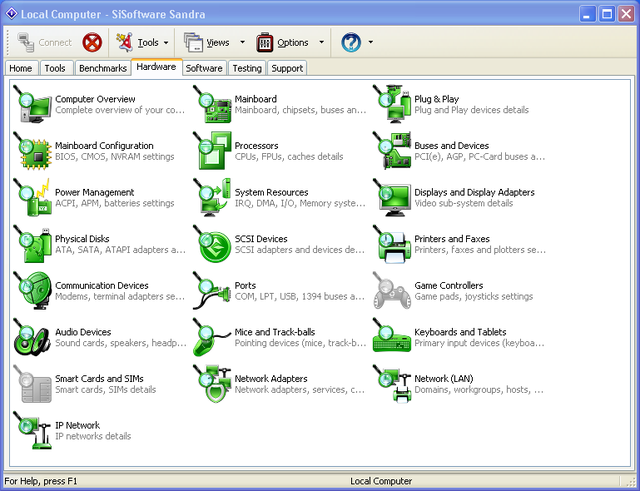Open the Keyboards and Tablets icon
This screenshot has width=640, height=491.
point(392,337)
